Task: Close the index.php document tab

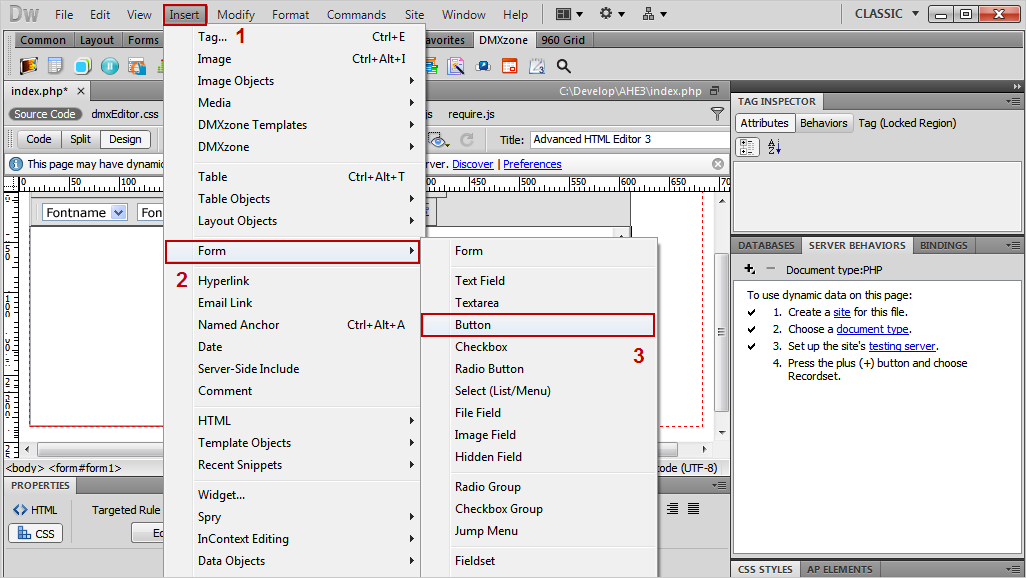Action: coord(80,91)
